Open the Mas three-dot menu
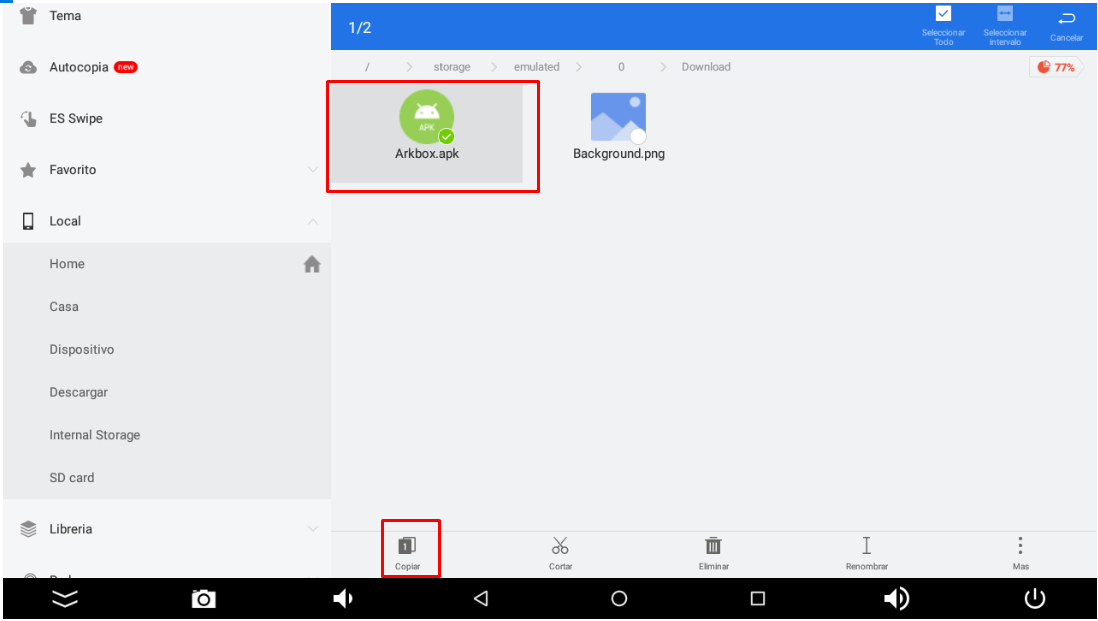 (x=1020, y=546)
